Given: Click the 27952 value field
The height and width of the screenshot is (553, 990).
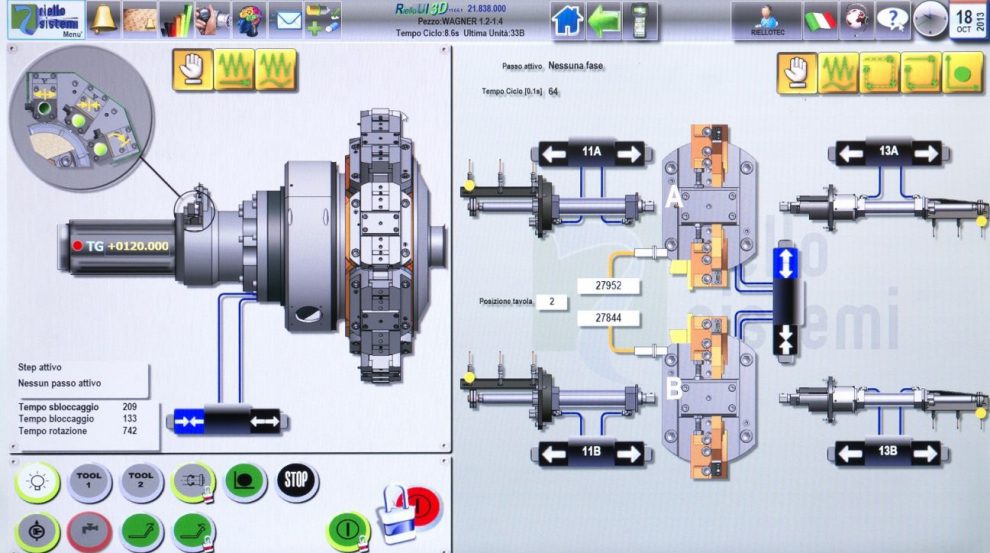Looking at the screenshot, I should pos(608,285).
